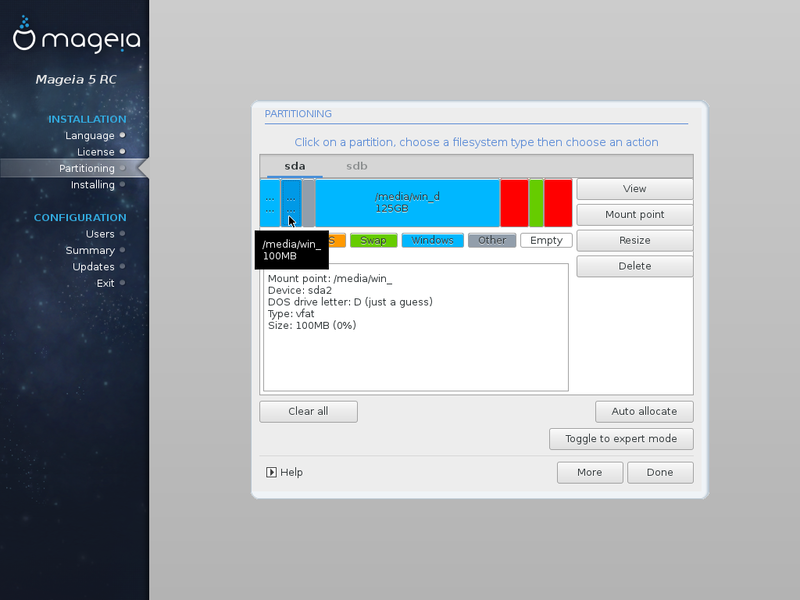Open the More options button

(x=589, y=472)
